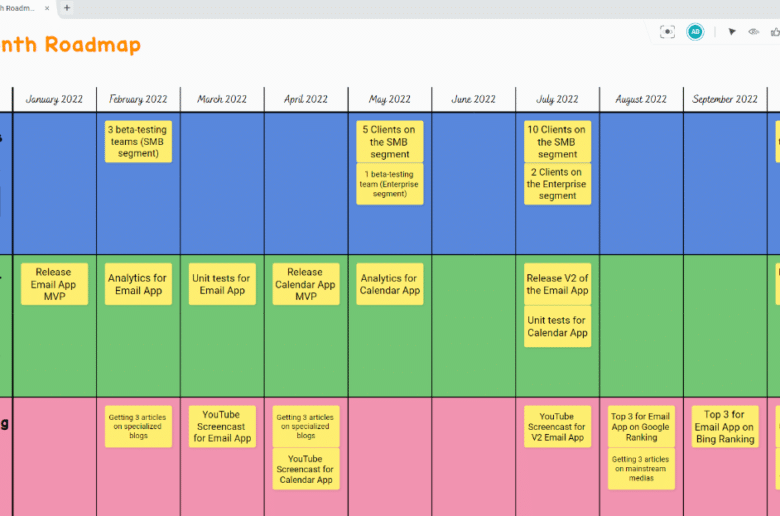This screenshot has width=780, height=516.
Task: Click the thumbs-up reactions icon
Action: tap(774, 32)
